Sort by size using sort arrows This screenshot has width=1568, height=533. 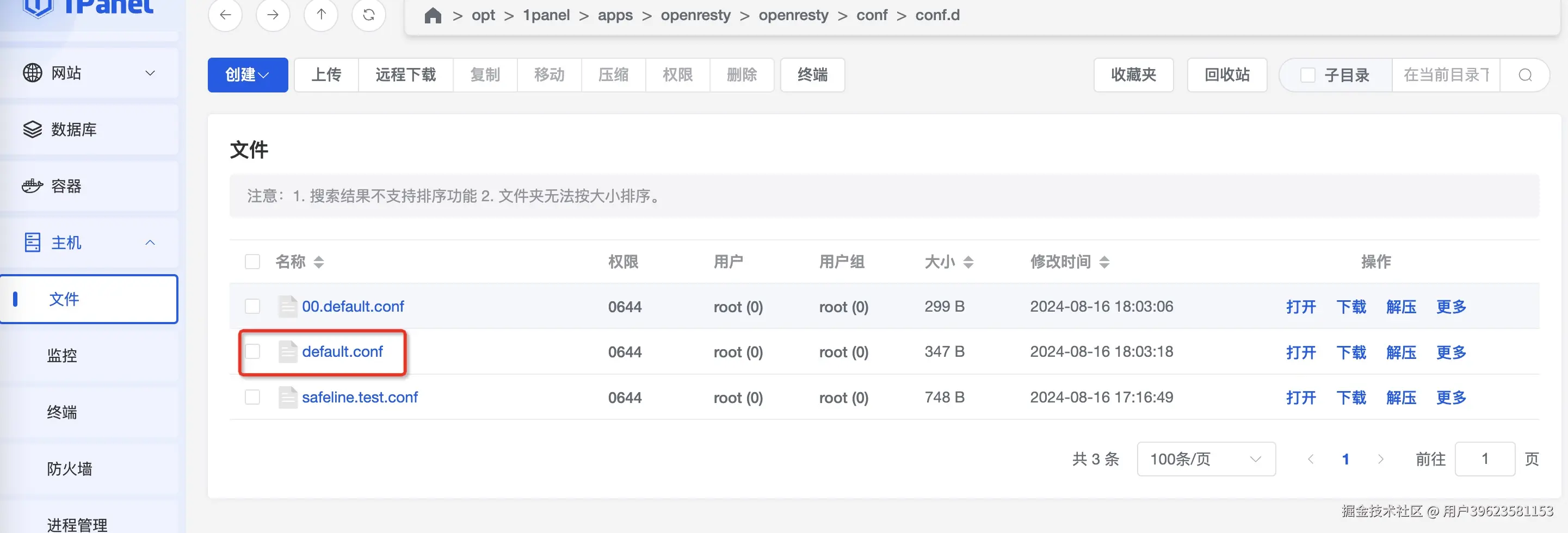click(x=968, y=262)
